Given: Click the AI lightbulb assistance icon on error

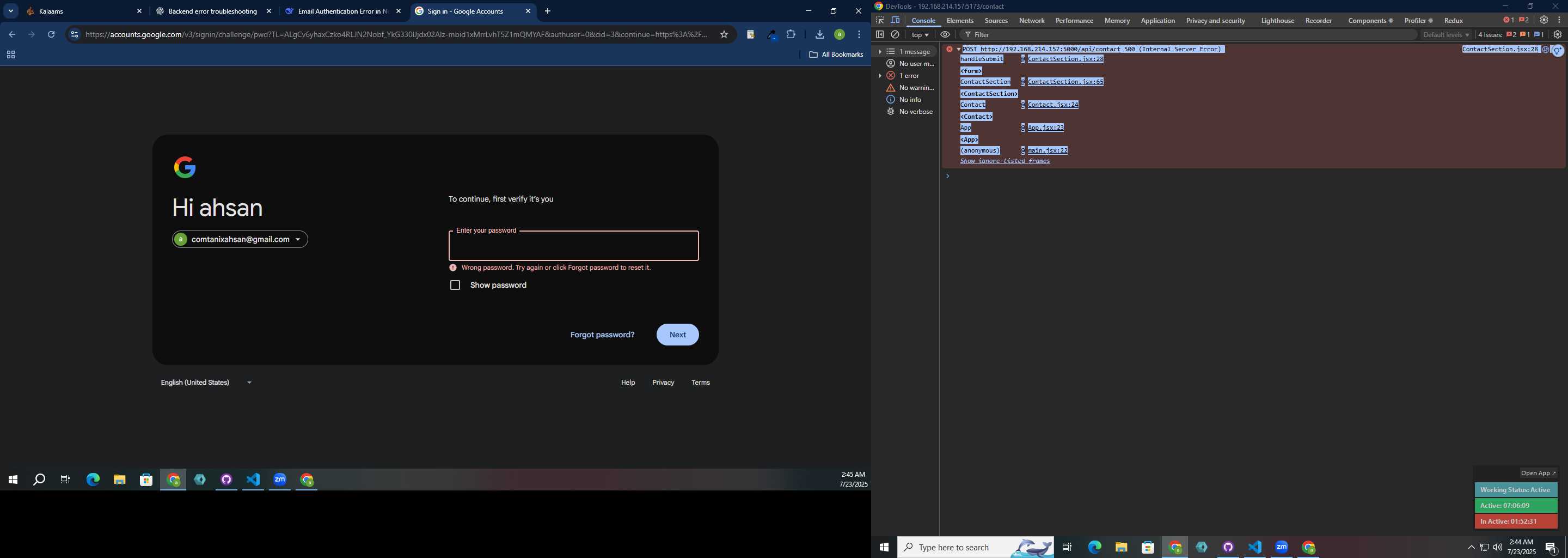Looking at the screenshot, I should click(x=1558, y=51).
